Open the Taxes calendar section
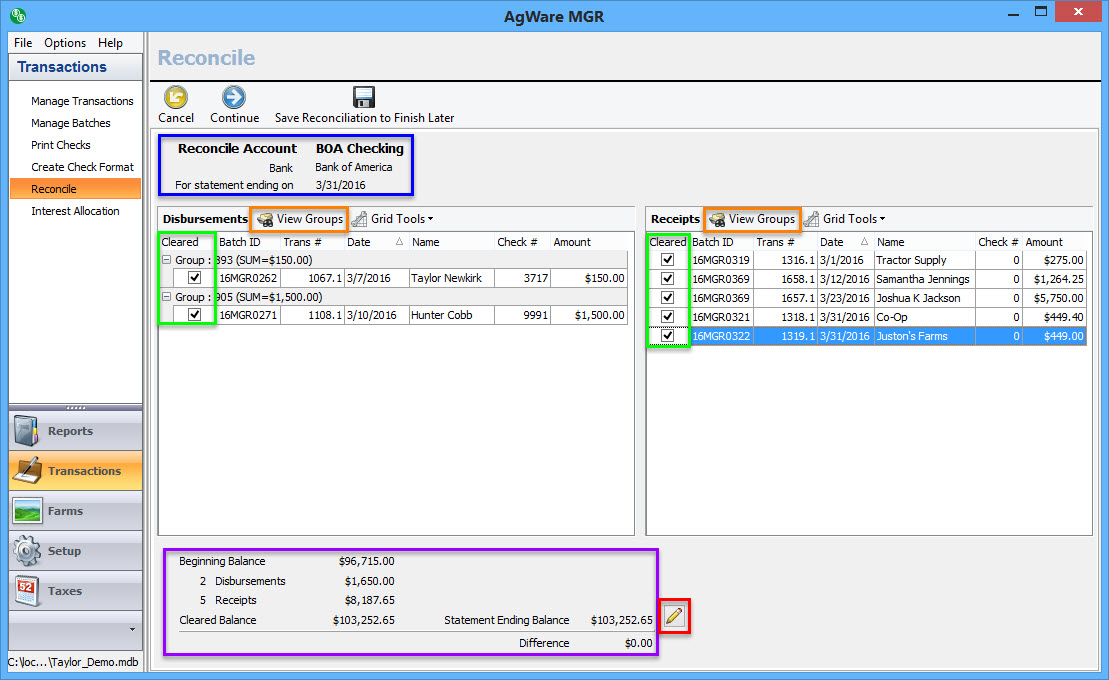 29,591
